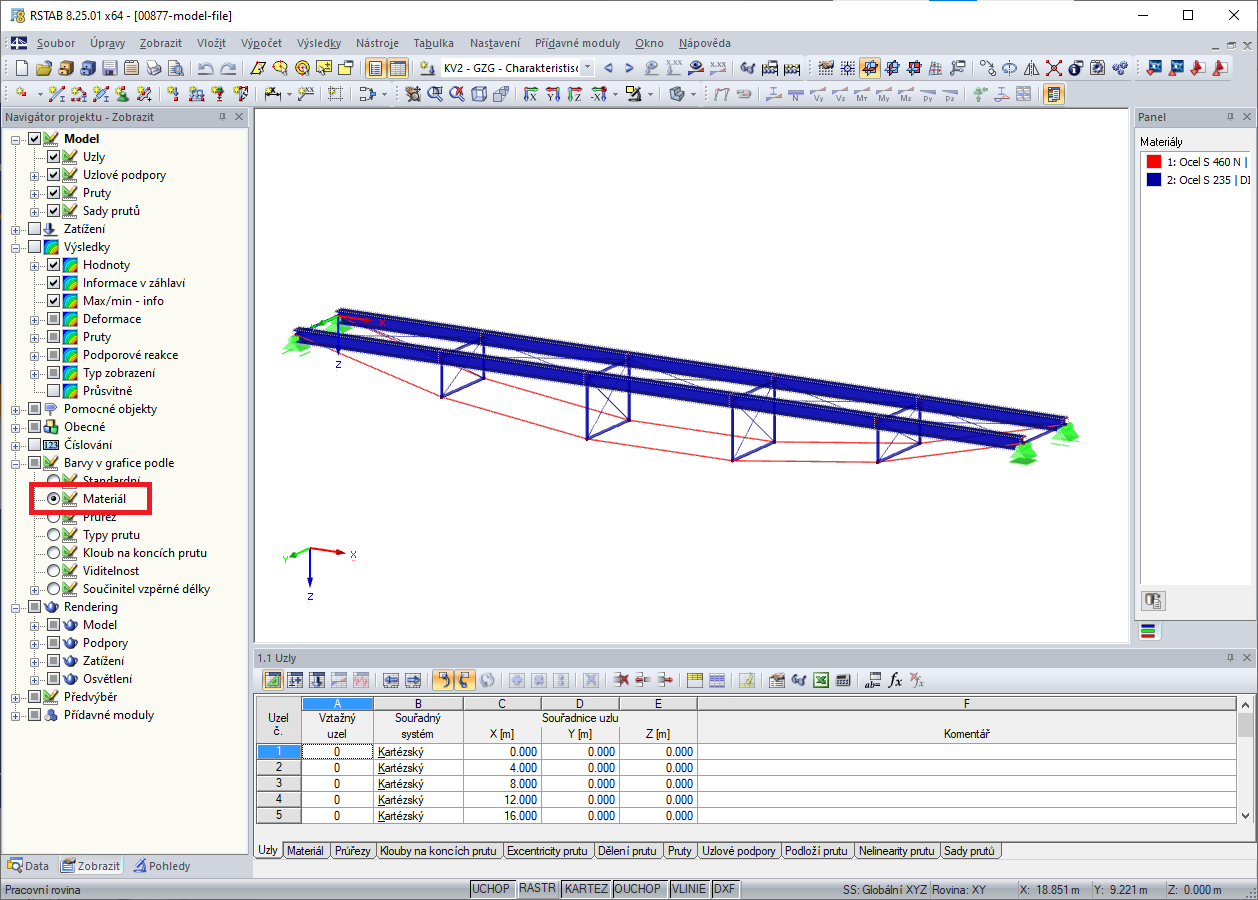
Task: Show bending moment Mz diagram icon
Action: pos(906,94)
